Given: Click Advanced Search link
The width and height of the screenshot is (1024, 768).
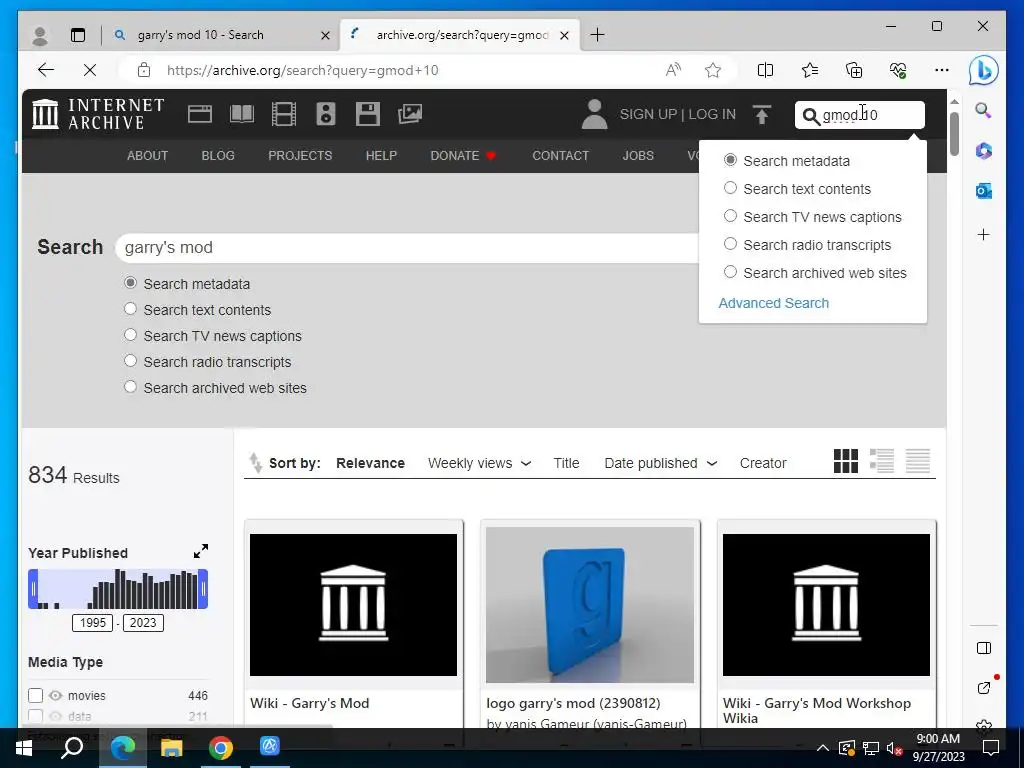Looking at the screenshot, I should 773,303.
